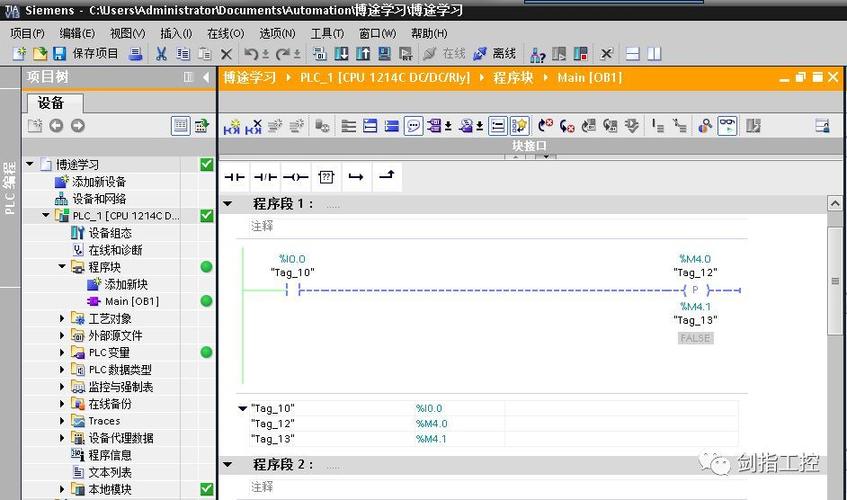Insert an output coil instruction

[x=295, y=177]
